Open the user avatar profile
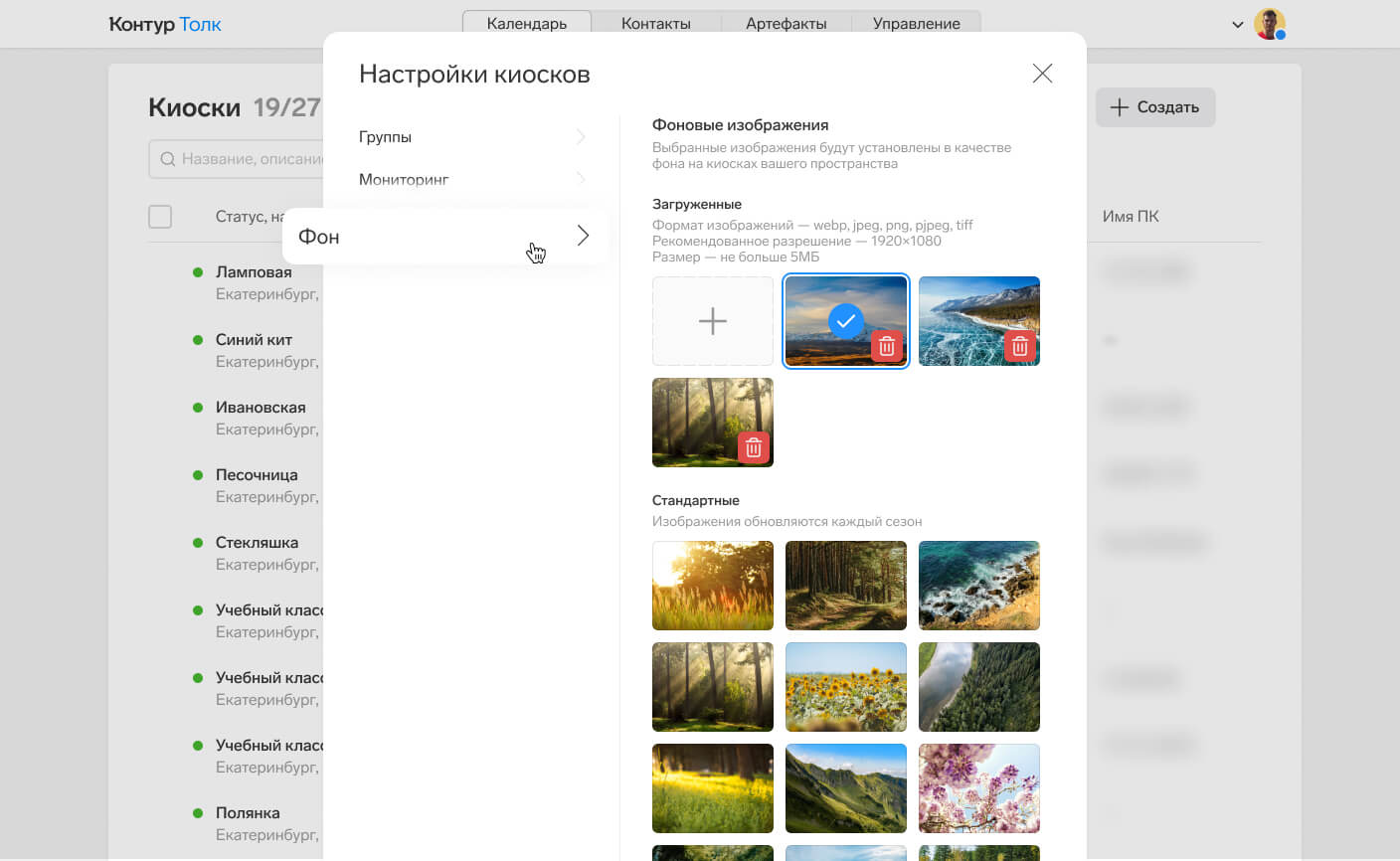Viewport: 1400px width, 861px height. 1270,24
